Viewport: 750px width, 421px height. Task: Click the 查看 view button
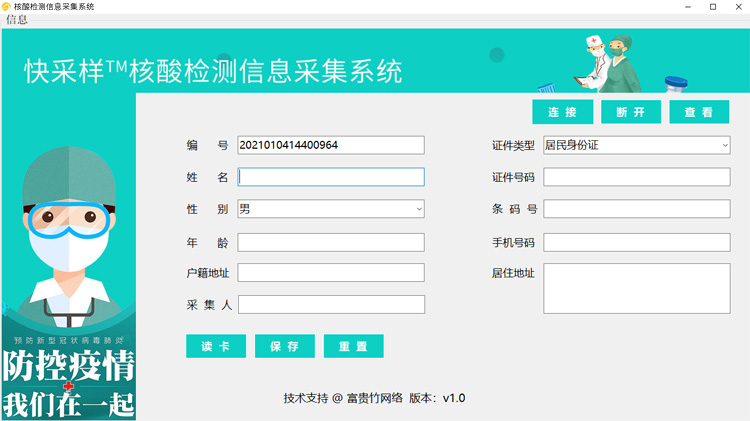click(x=699, y=112)
